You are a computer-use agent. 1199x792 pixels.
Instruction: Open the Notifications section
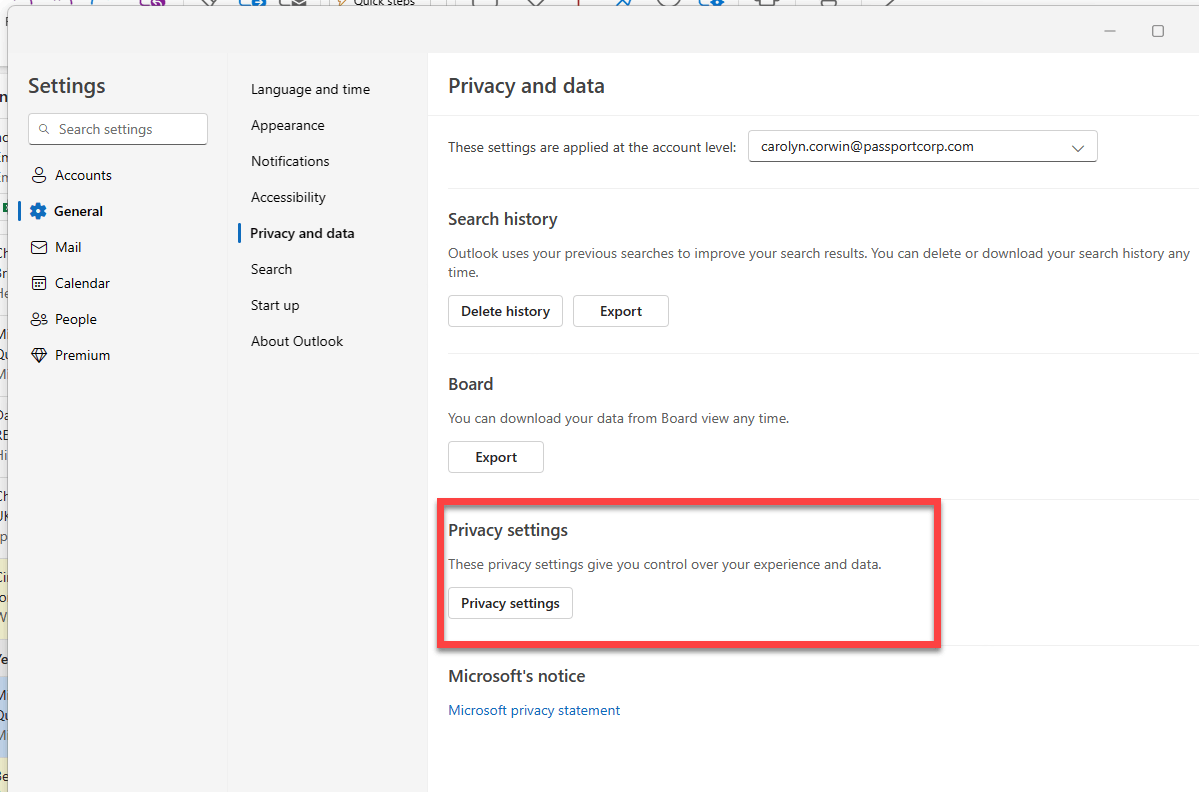tap(290, 161)
